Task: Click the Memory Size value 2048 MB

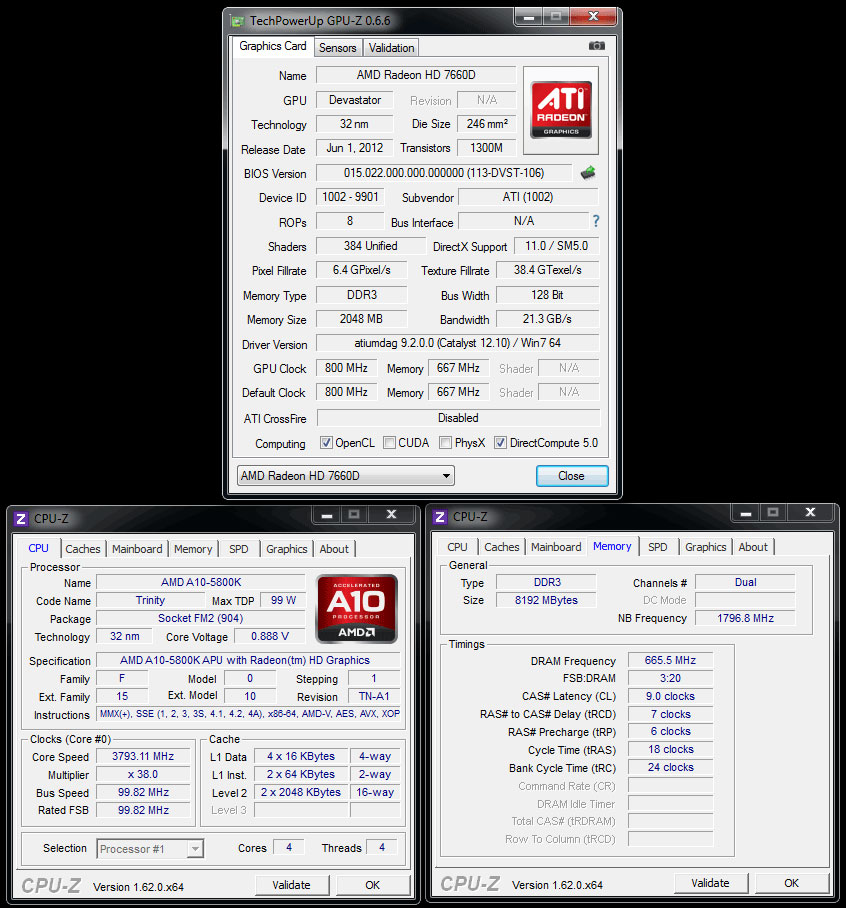Action: [x=361, y=319]
